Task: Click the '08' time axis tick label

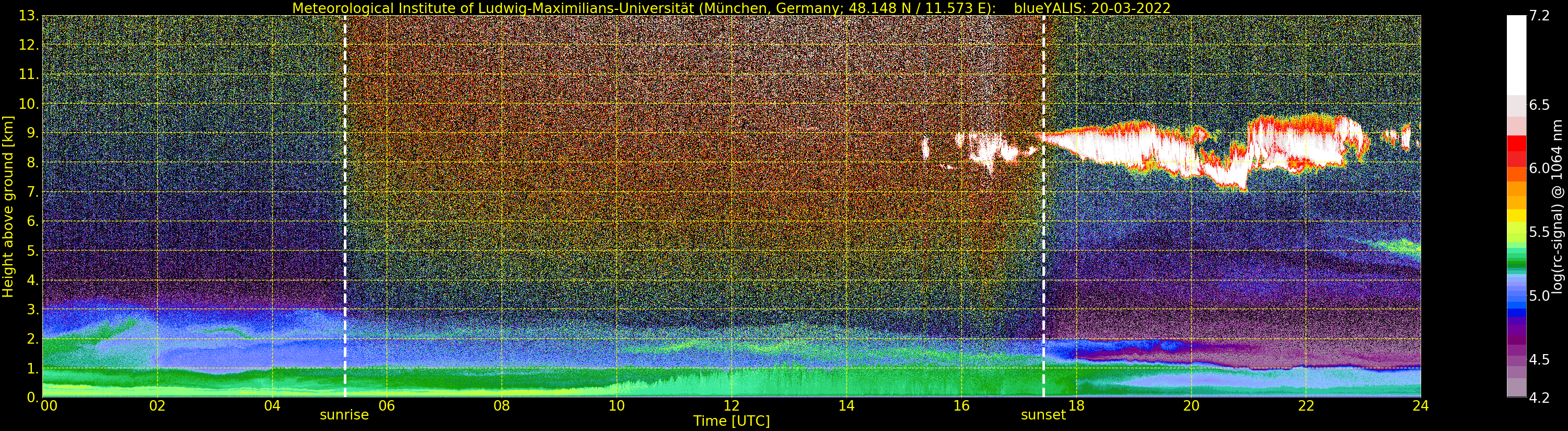Action: [x=502, y=406]
